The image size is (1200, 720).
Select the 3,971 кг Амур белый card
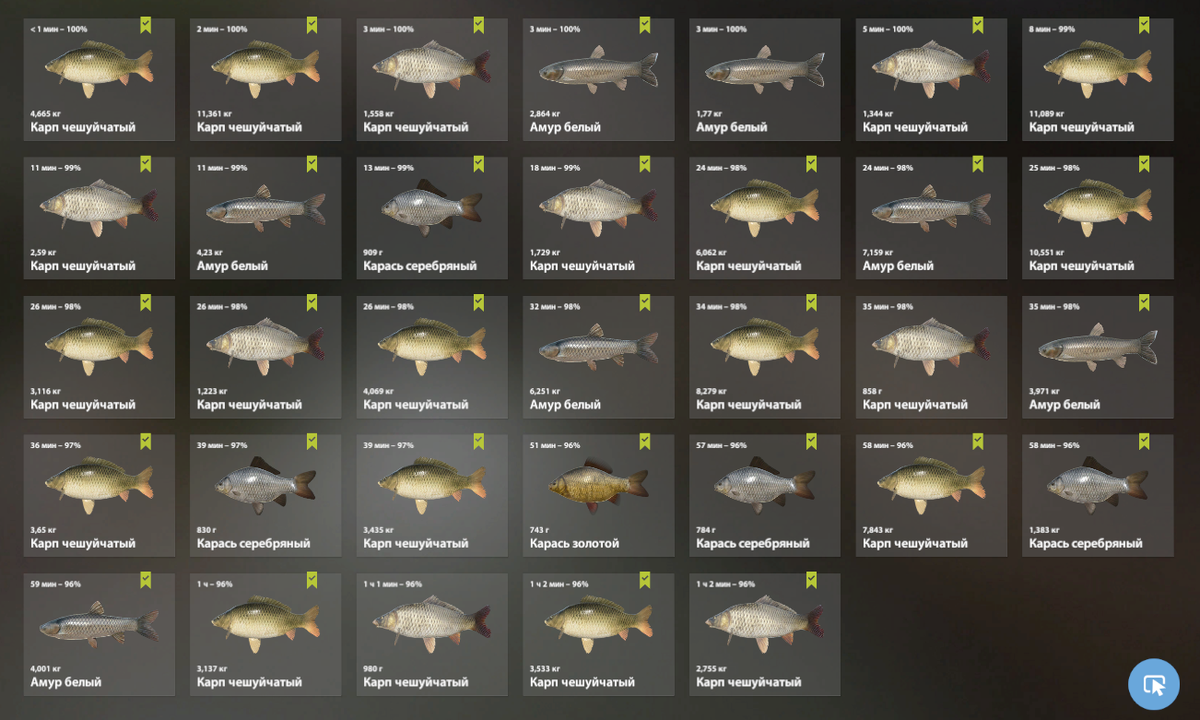click(x=1098, y=357)
